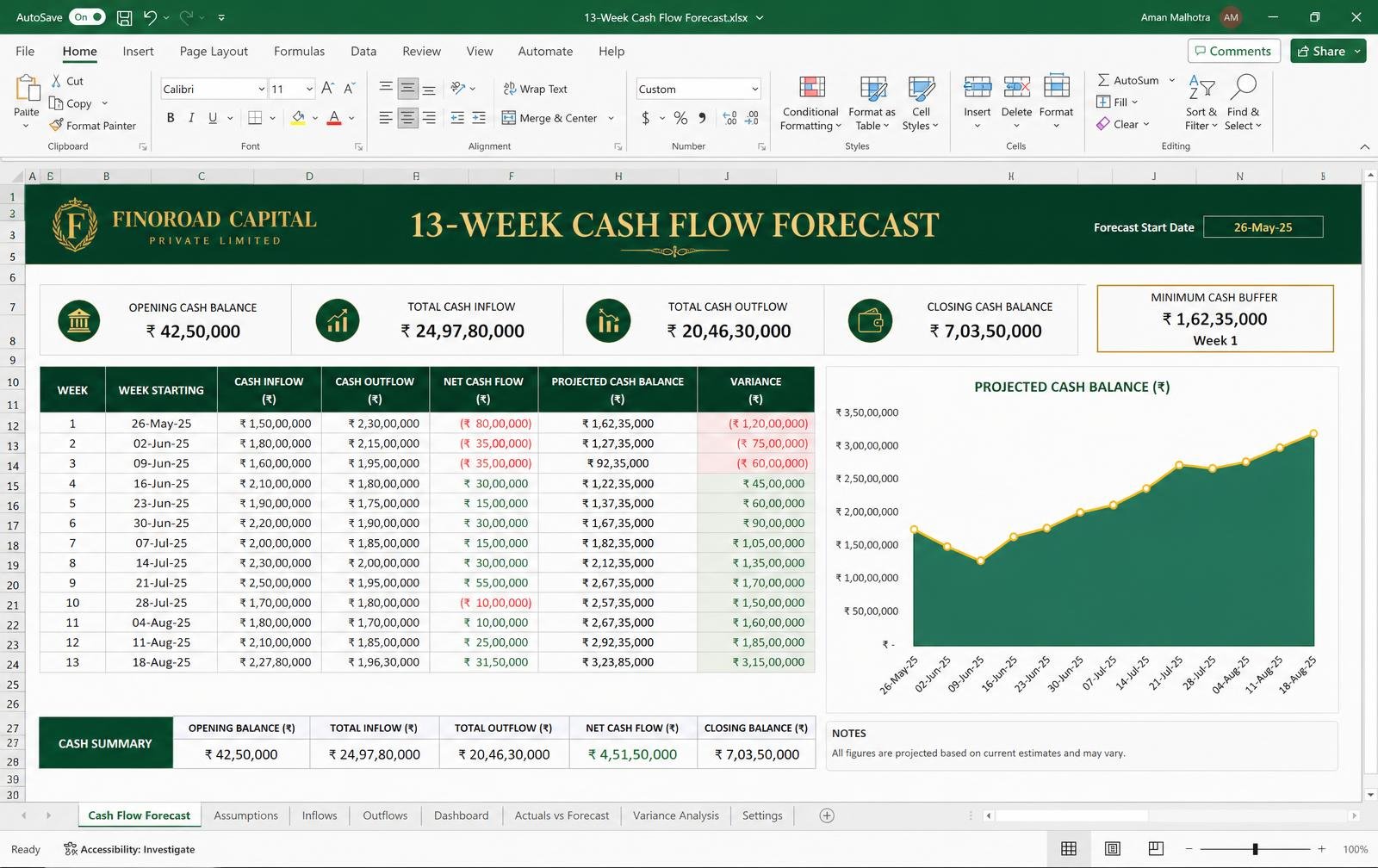The image size is (1378, 868).
Task: Toggle Underline formatting
Action: (213, 118)
